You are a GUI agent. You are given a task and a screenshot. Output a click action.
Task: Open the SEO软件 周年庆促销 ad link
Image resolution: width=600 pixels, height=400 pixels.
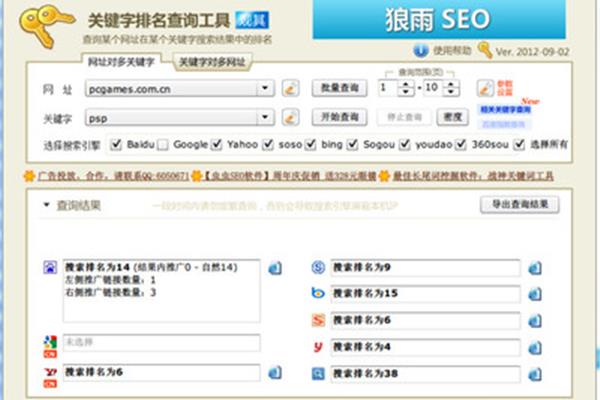point(289,176)
